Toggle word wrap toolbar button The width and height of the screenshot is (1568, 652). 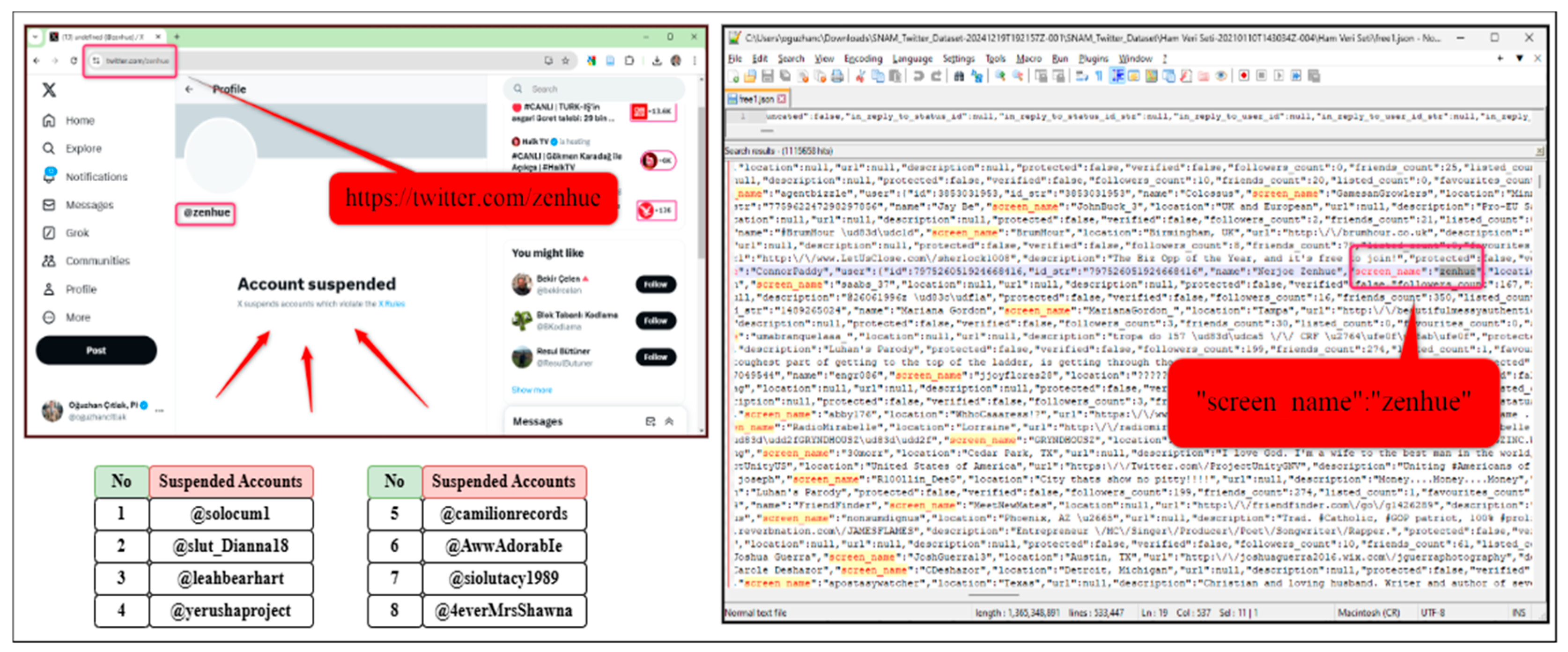pos(1082,76)
